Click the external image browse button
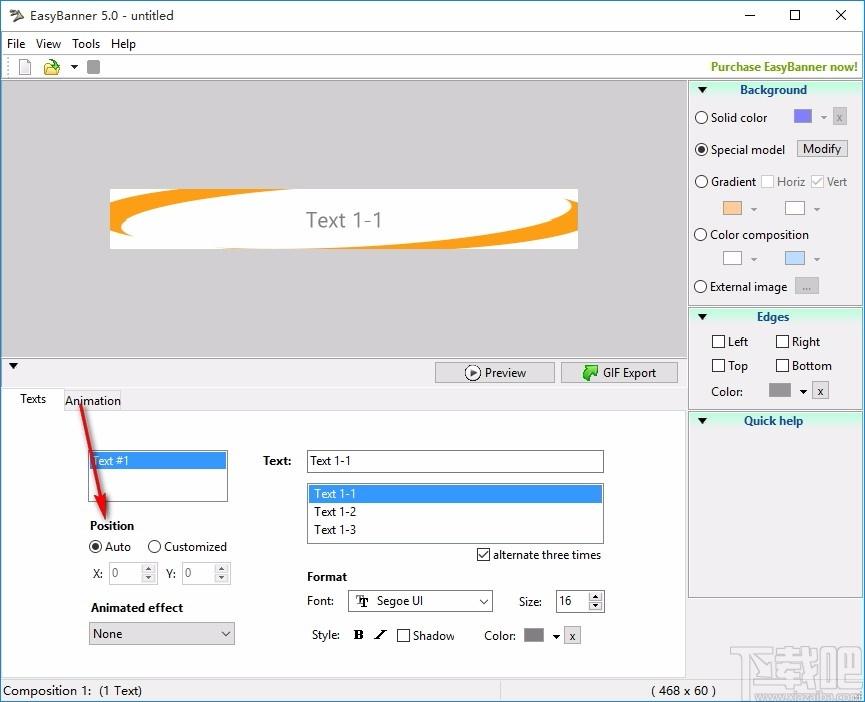This screenshot has width=865, height=702. (x=807, y=286)
